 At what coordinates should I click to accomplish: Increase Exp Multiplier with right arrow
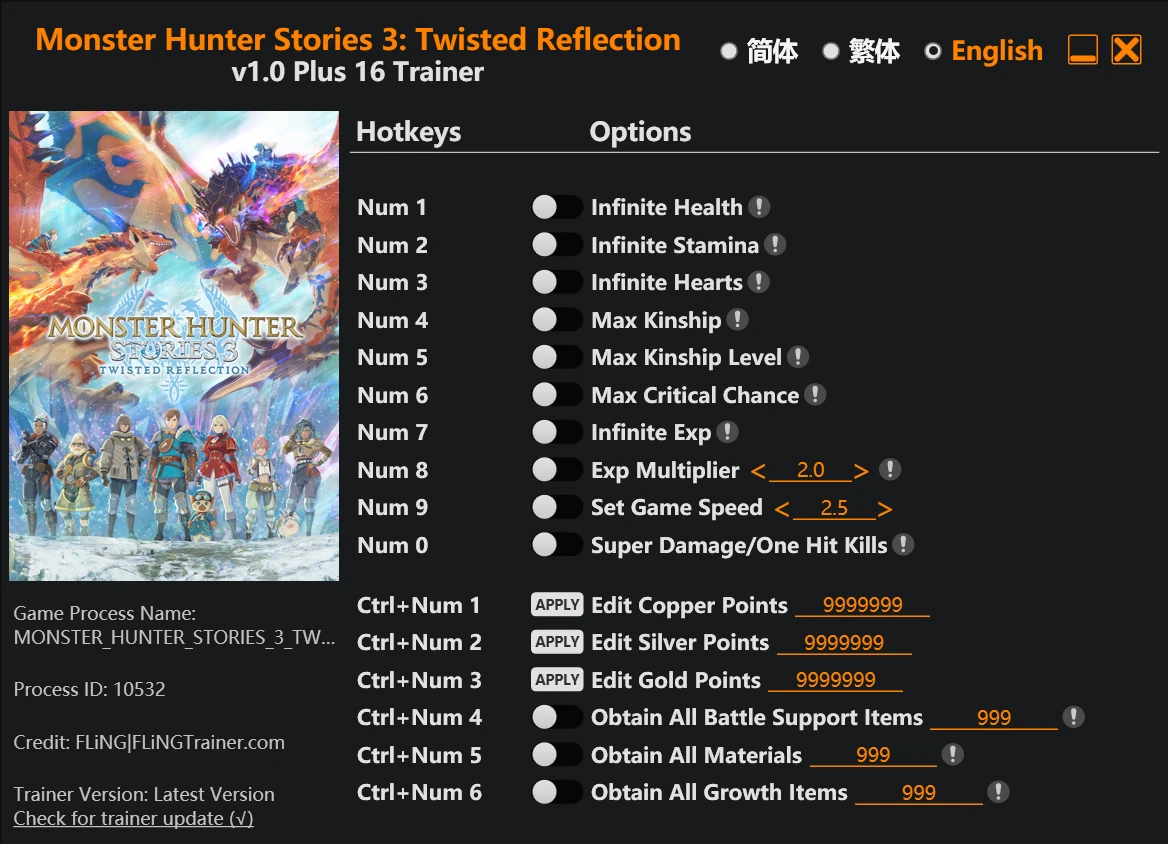[x=861, y=471]
